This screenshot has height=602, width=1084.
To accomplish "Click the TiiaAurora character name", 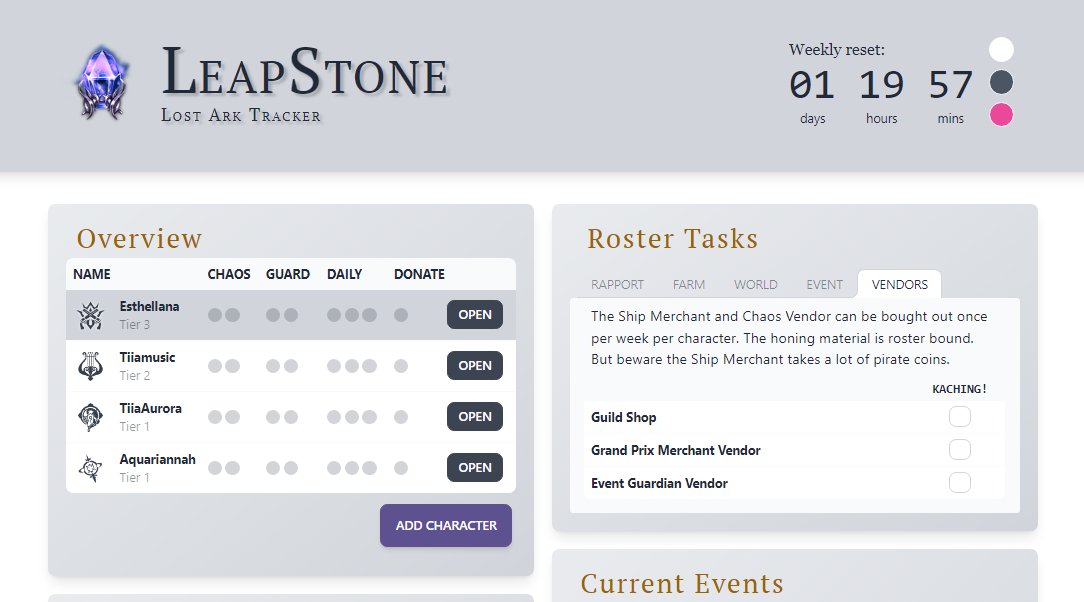I will (x=151, y=408).
